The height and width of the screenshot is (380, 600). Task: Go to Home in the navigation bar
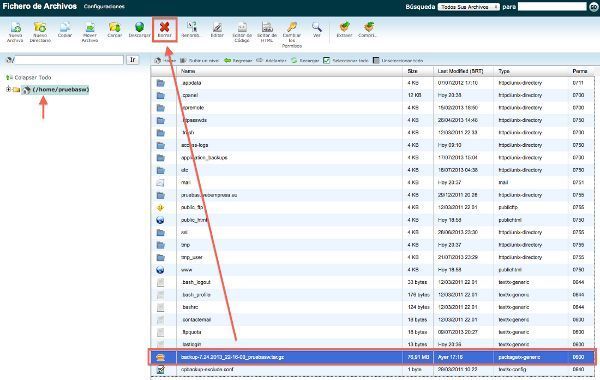(x=165, y=60)
